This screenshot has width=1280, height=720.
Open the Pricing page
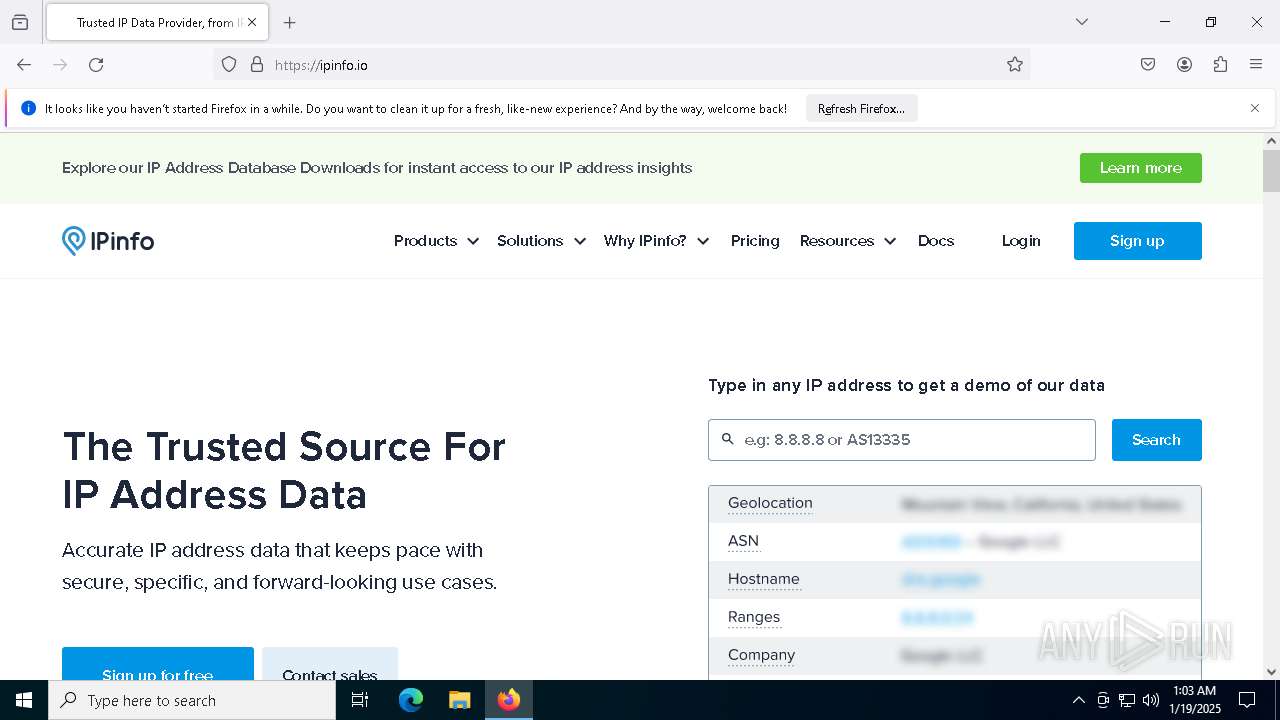click(x=755, y=241)
